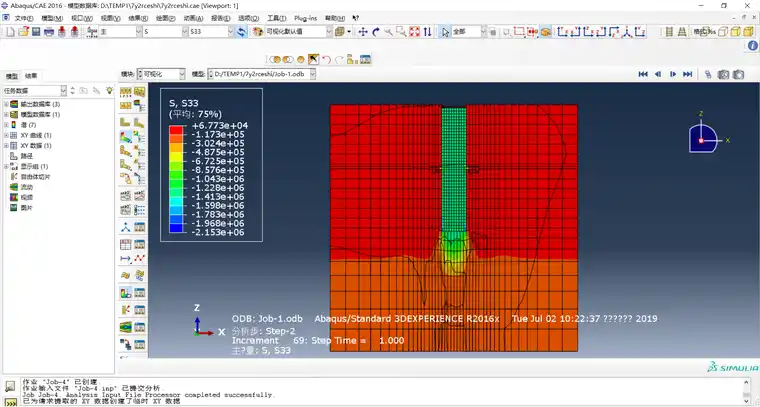Click the Activate view cut icon
Screen dimensions: 760x407
tap(126, 293)
